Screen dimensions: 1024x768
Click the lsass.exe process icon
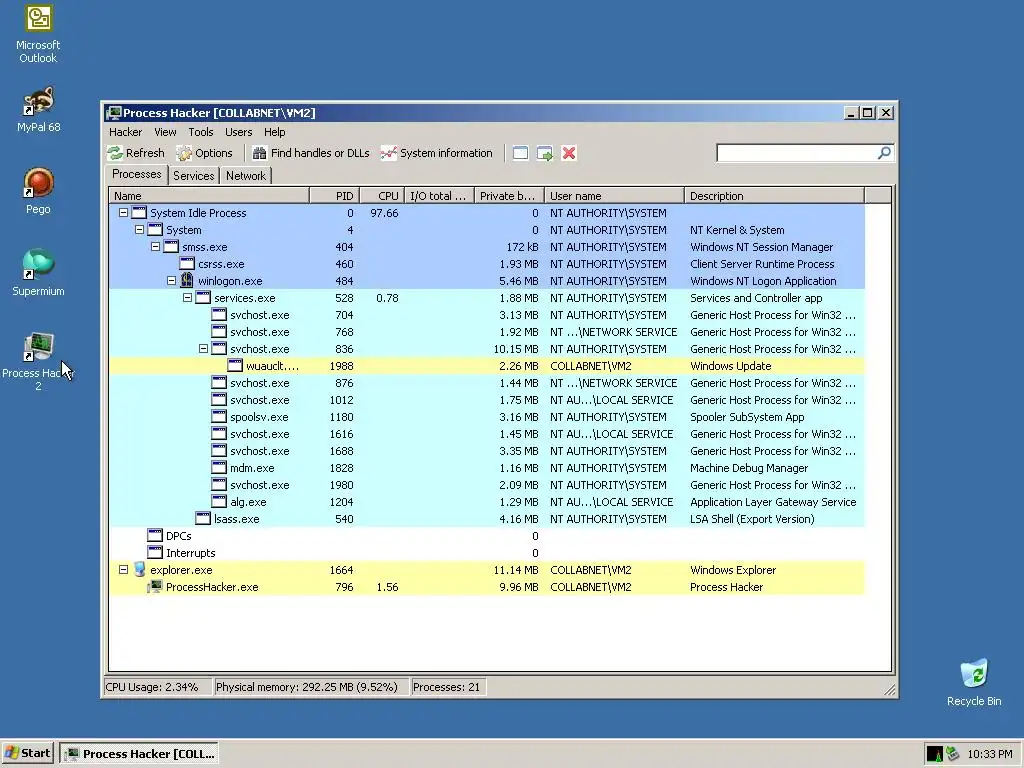coord(203,519)
